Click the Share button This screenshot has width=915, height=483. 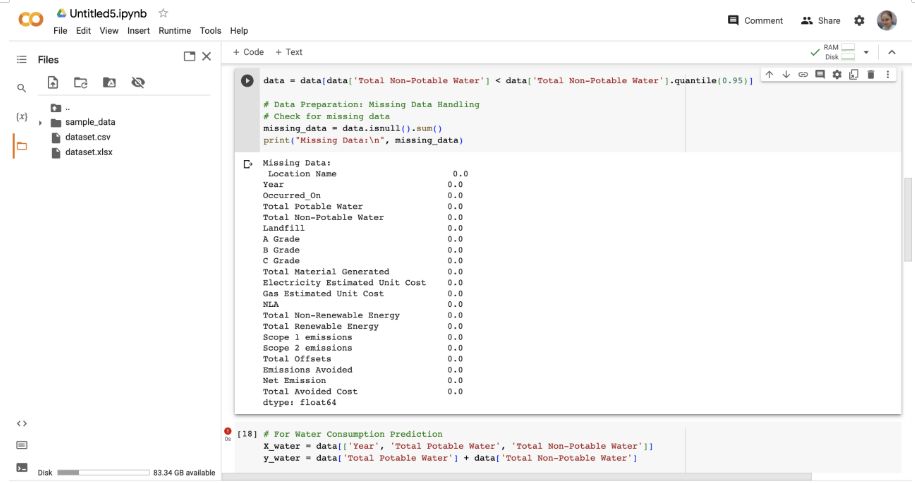click(821, 20)
